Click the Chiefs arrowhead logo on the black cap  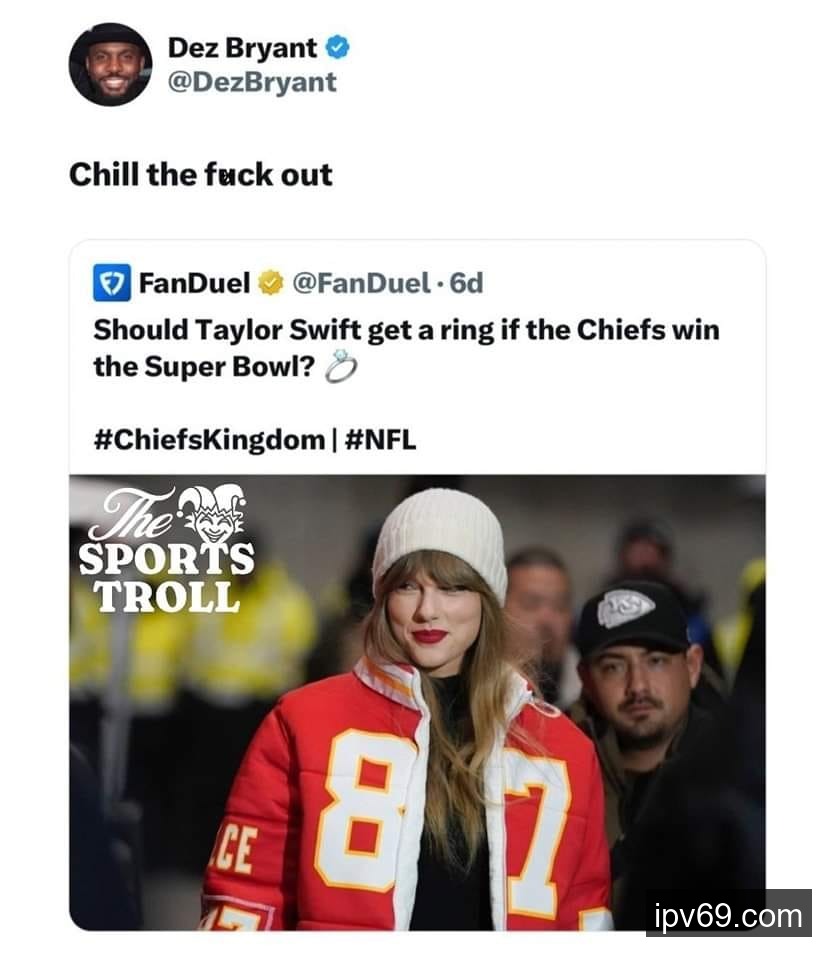[625, 606]
